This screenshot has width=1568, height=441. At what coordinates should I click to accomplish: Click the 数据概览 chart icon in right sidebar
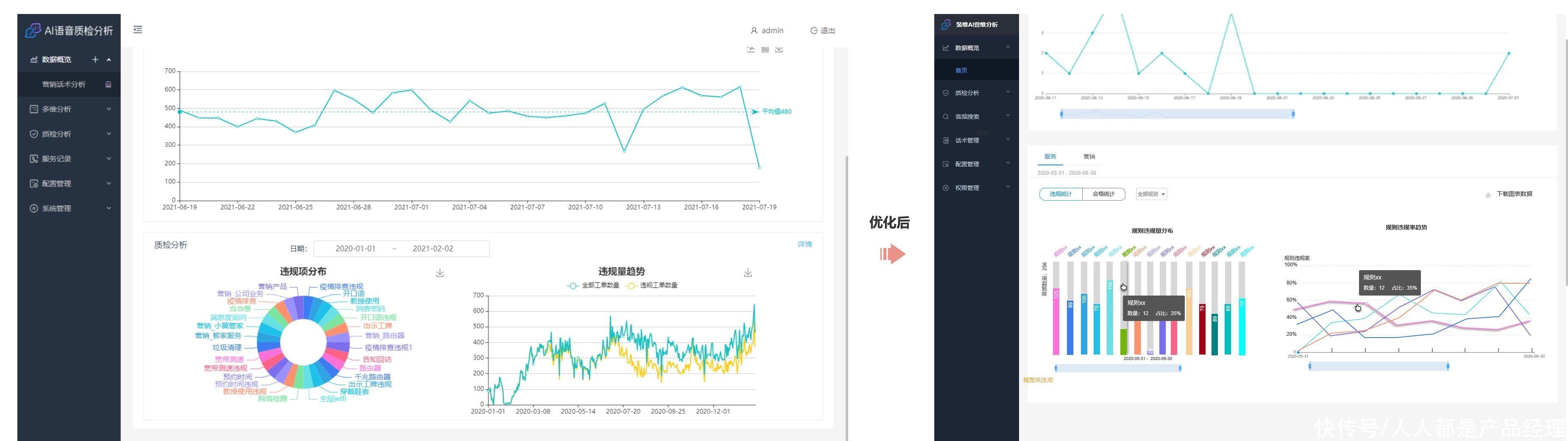coord(945,47)
